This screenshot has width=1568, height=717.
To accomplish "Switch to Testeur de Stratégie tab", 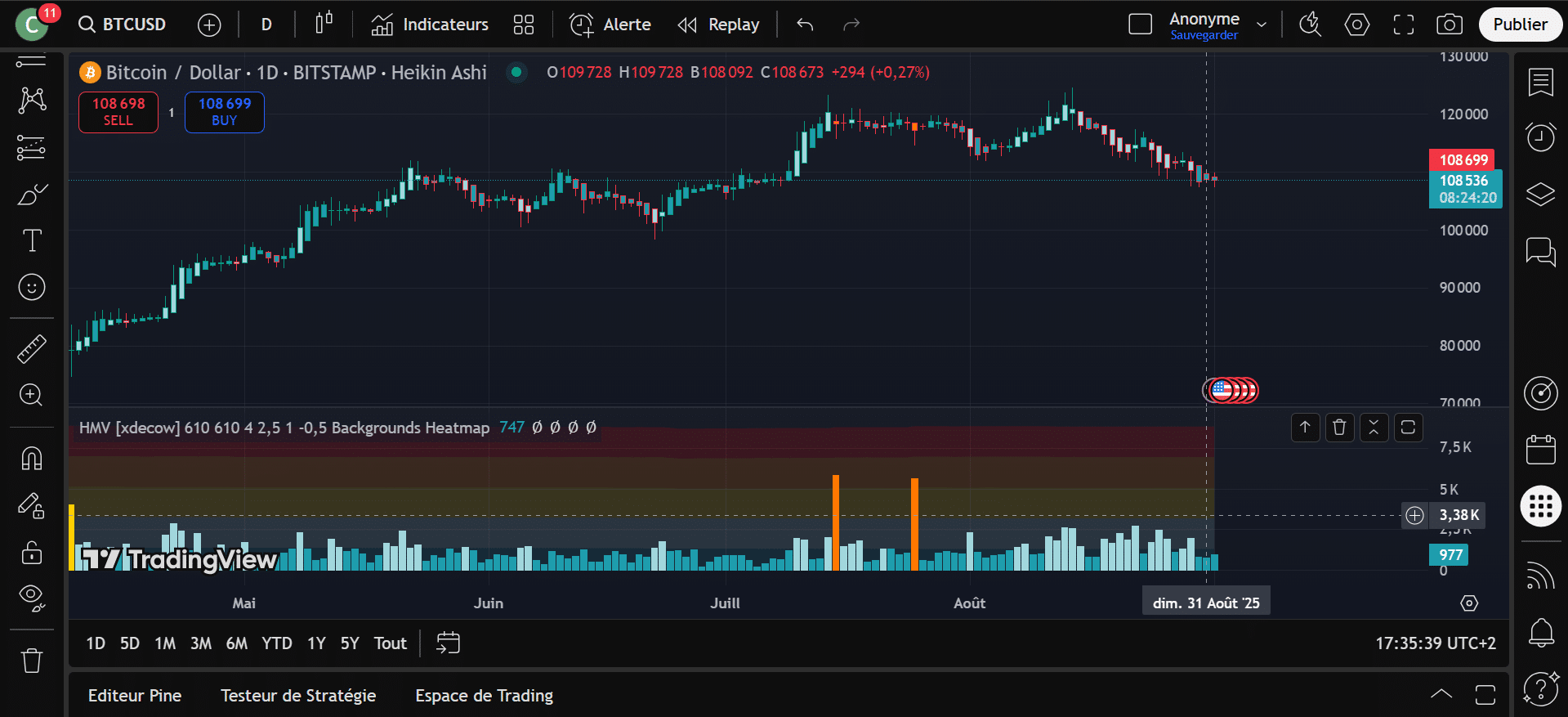I will (x=298, y=696).
